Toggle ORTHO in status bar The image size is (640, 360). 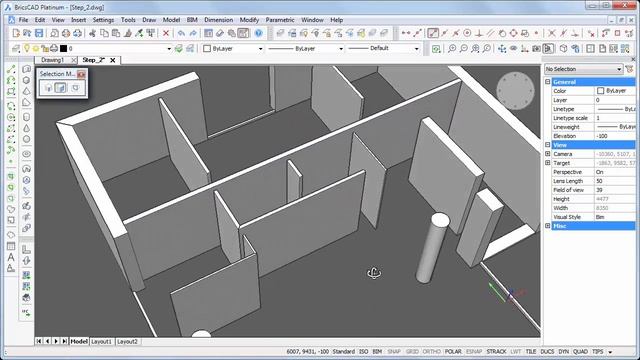click(431, 351)
